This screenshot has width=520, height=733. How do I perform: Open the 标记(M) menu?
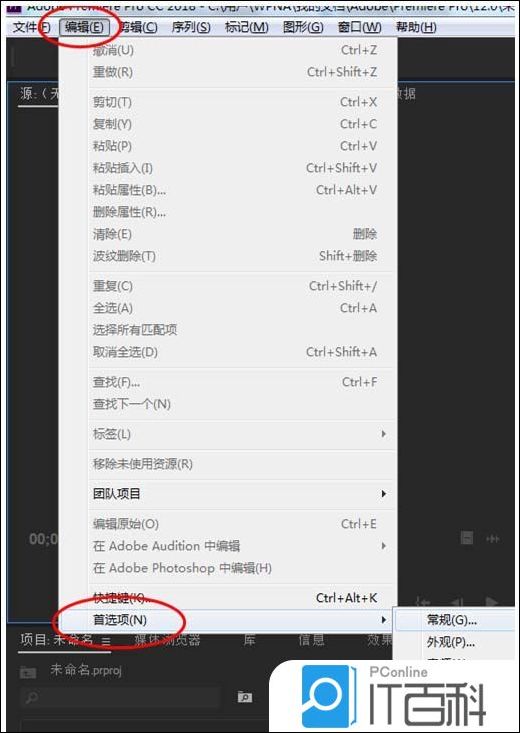pos(246,28)
